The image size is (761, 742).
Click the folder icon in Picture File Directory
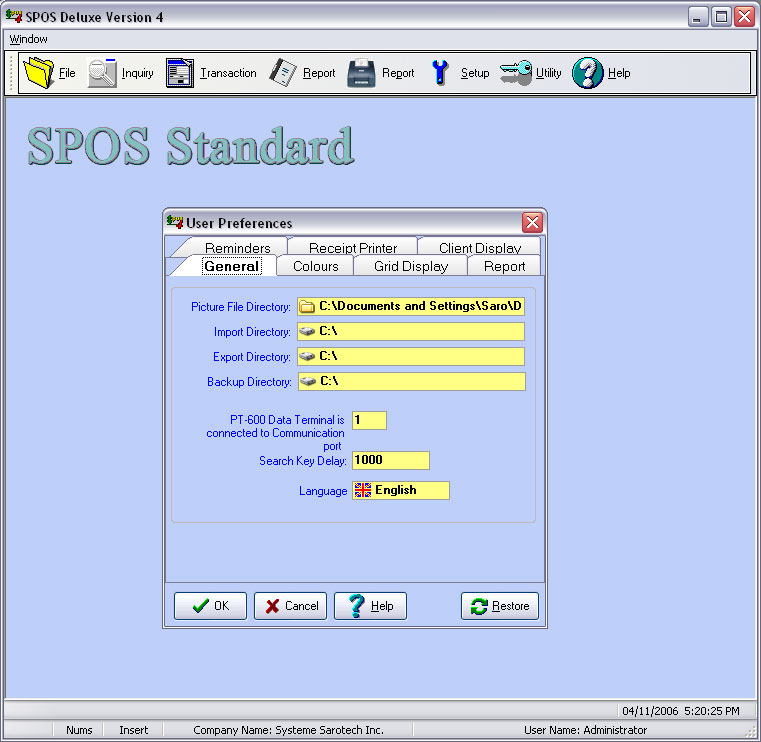pyautogui.click(x=307, y=307)
